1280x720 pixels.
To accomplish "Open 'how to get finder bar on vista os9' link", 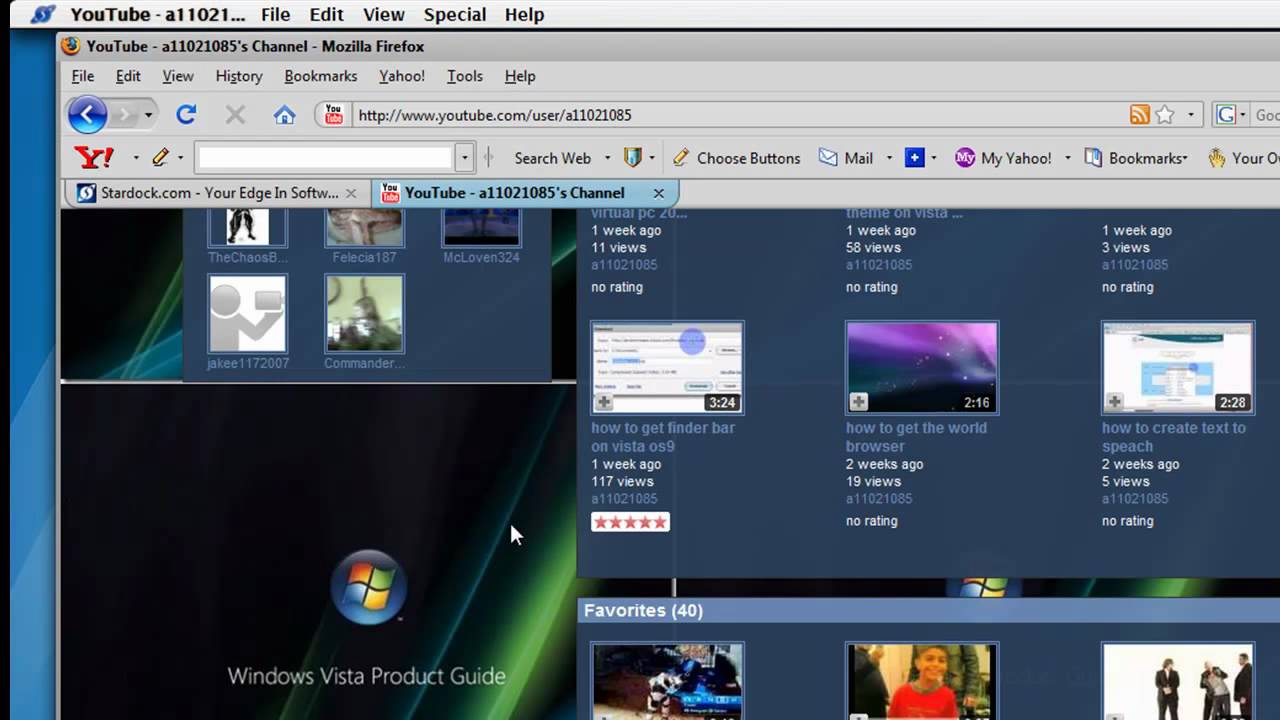I will point(663,437).
